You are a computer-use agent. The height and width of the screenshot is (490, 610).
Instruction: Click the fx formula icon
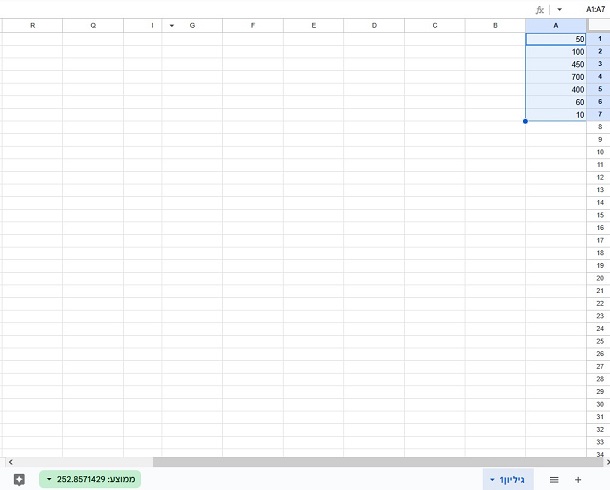click(540, 9)
